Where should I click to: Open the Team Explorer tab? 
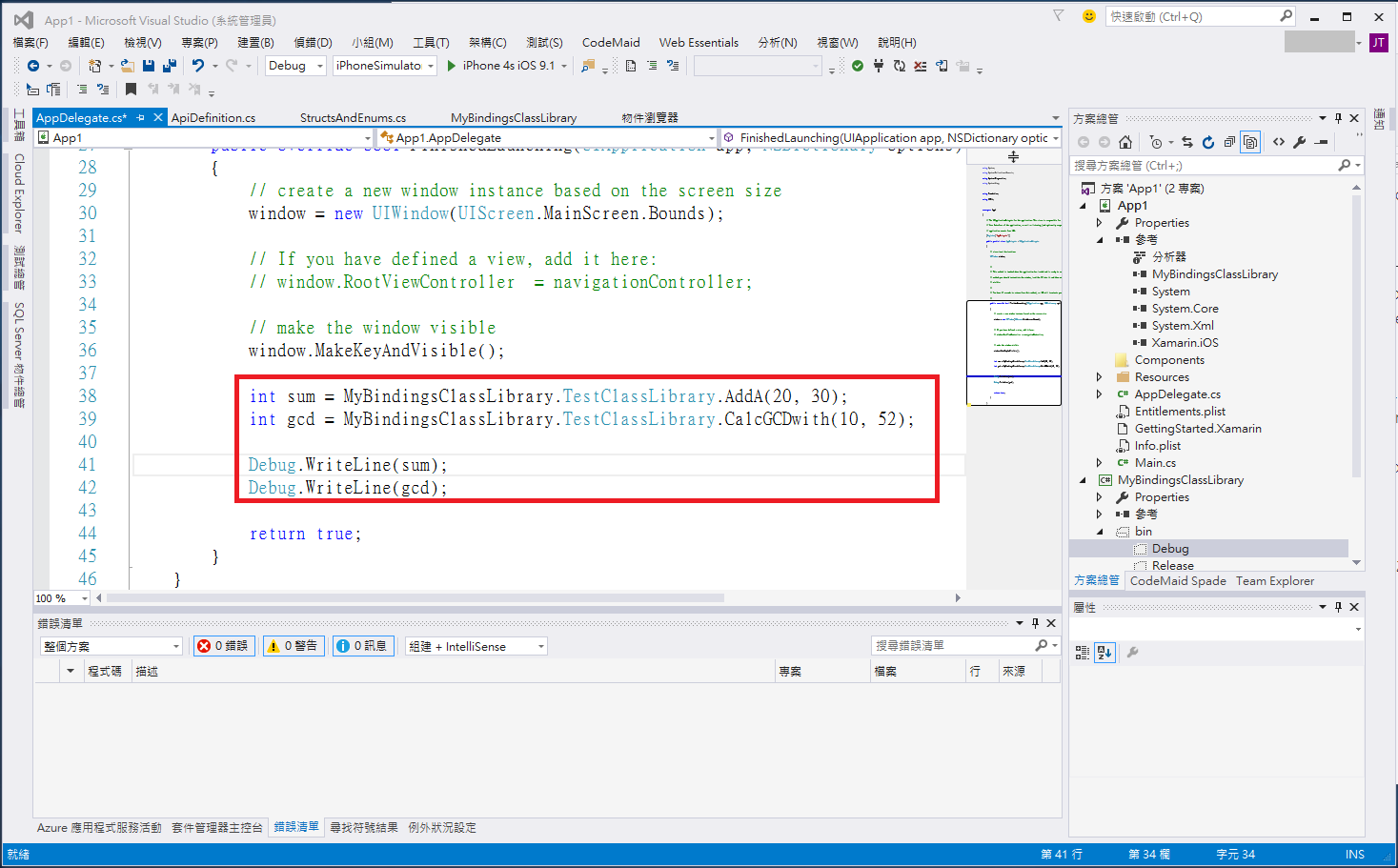[x=1275, y=580]
